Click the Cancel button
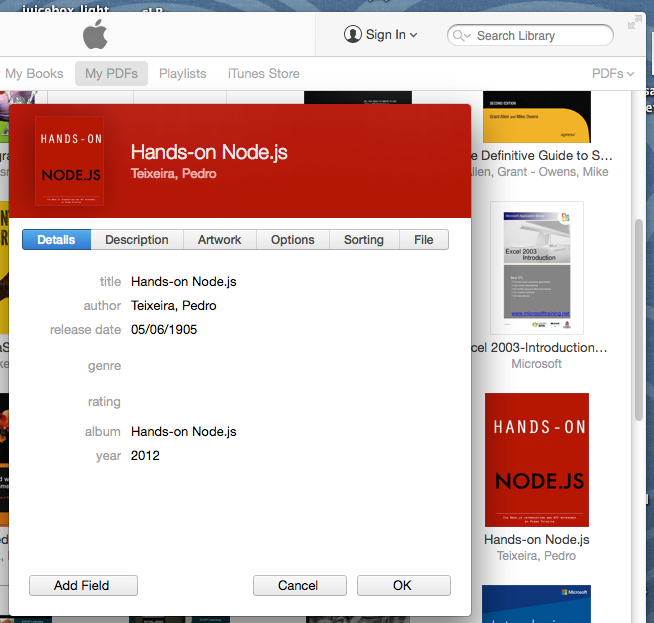Viewport: 654px width, 623px height. (x=299, y=585)
